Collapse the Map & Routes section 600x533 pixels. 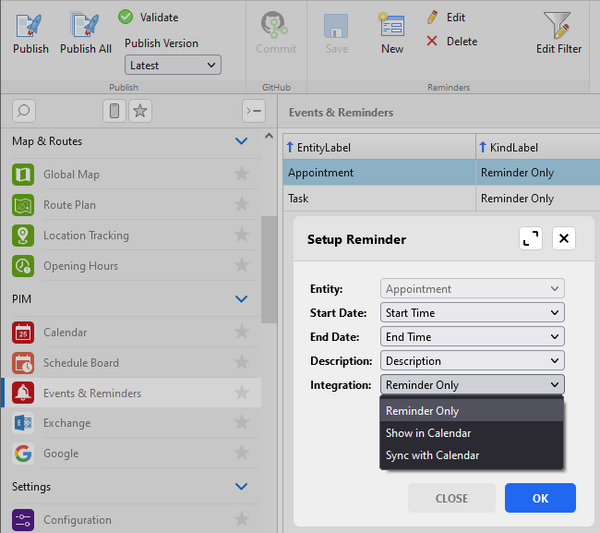(241, 141)
